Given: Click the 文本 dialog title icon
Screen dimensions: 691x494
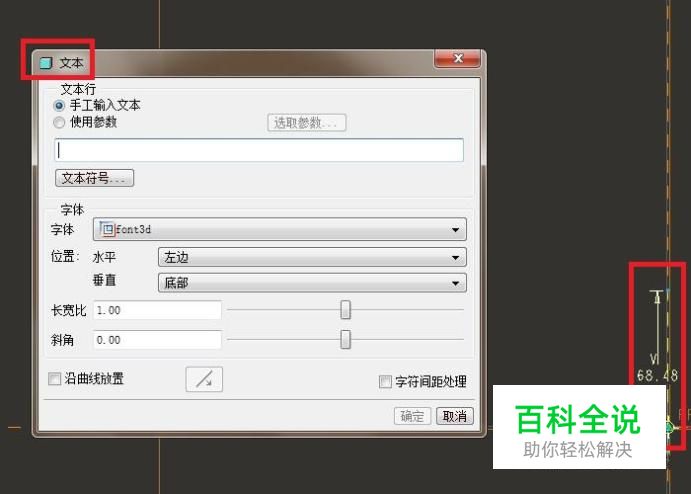Looking at the screenshot, I should click(46, 63).
